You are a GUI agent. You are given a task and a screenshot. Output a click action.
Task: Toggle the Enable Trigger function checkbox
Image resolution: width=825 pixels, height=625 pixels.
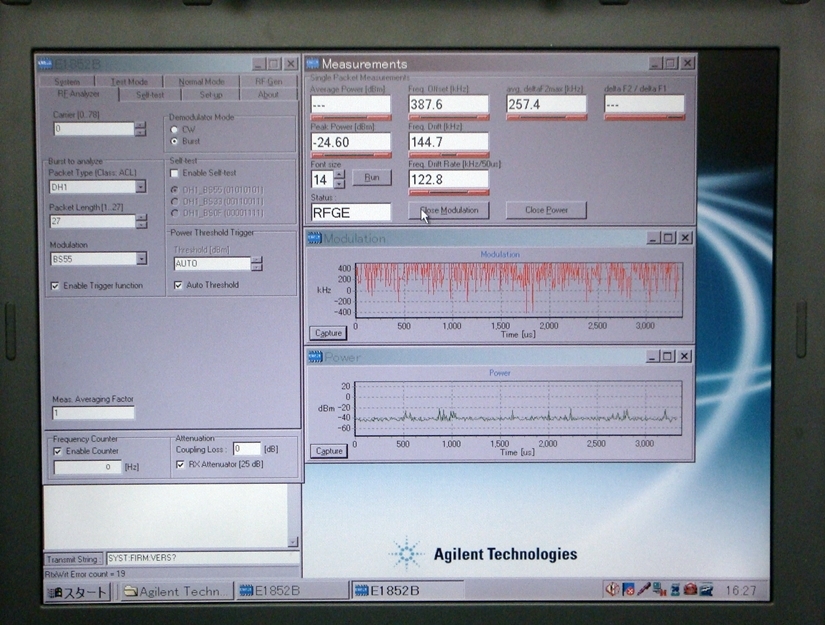tap(55, 286)
